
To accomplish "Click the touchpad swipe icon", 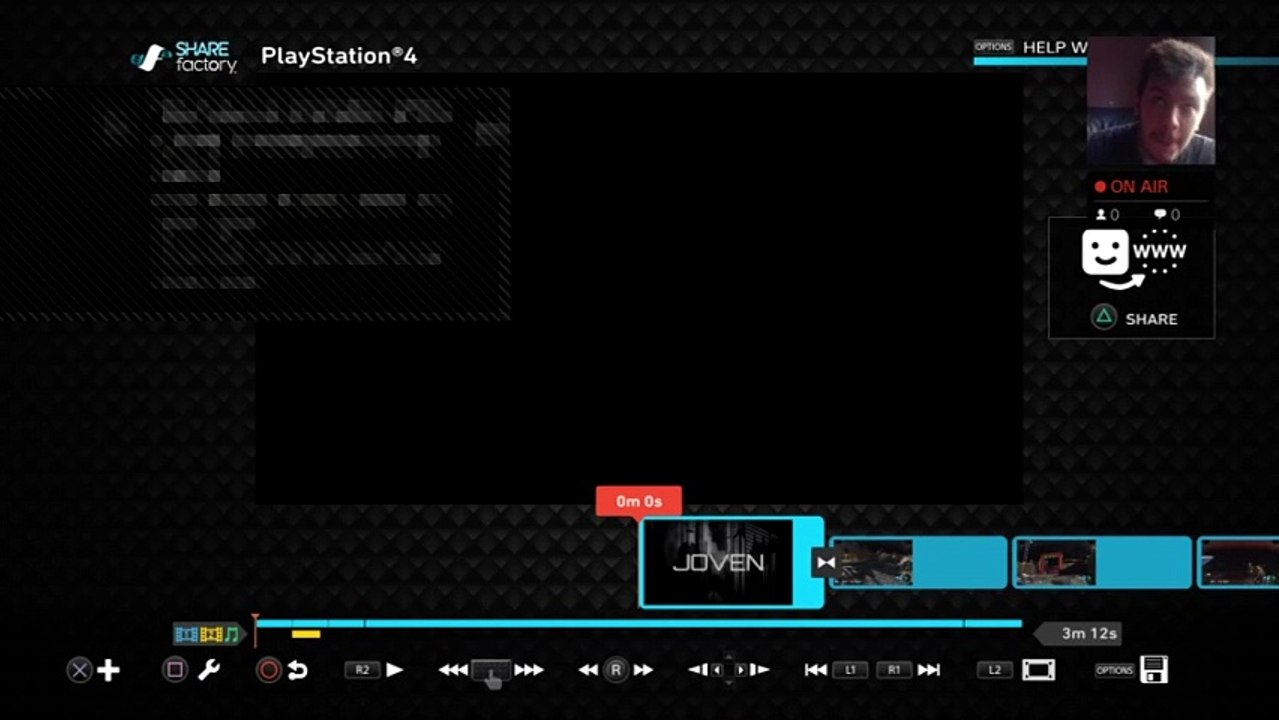I will (491, 673).
